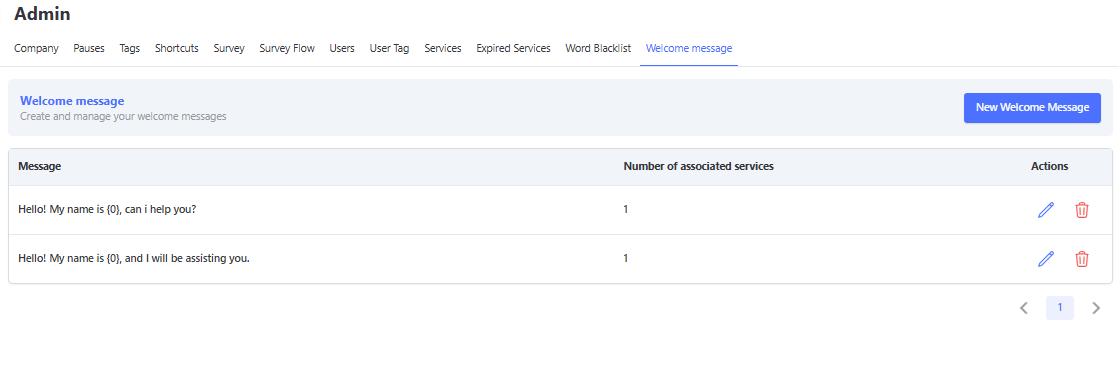Open the Survey tab

point(229,49)
